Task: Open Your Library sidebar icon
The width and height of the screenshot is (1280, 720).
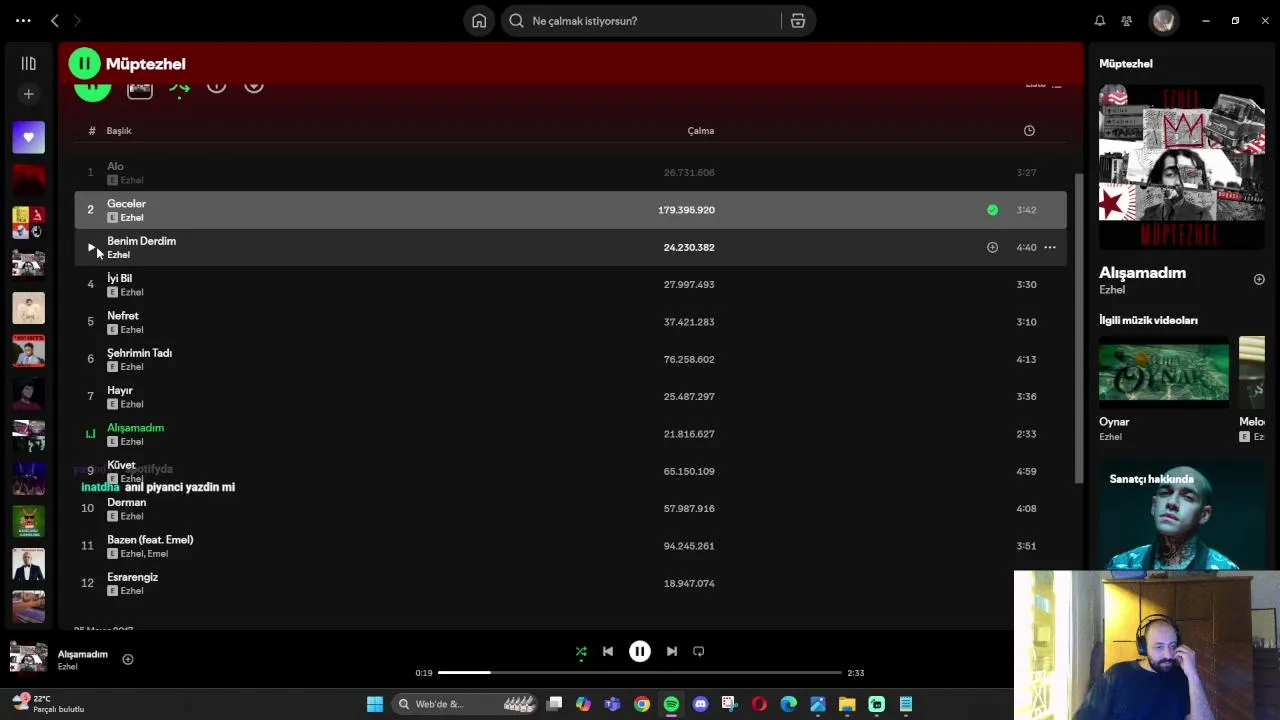Action: [29, 63]
